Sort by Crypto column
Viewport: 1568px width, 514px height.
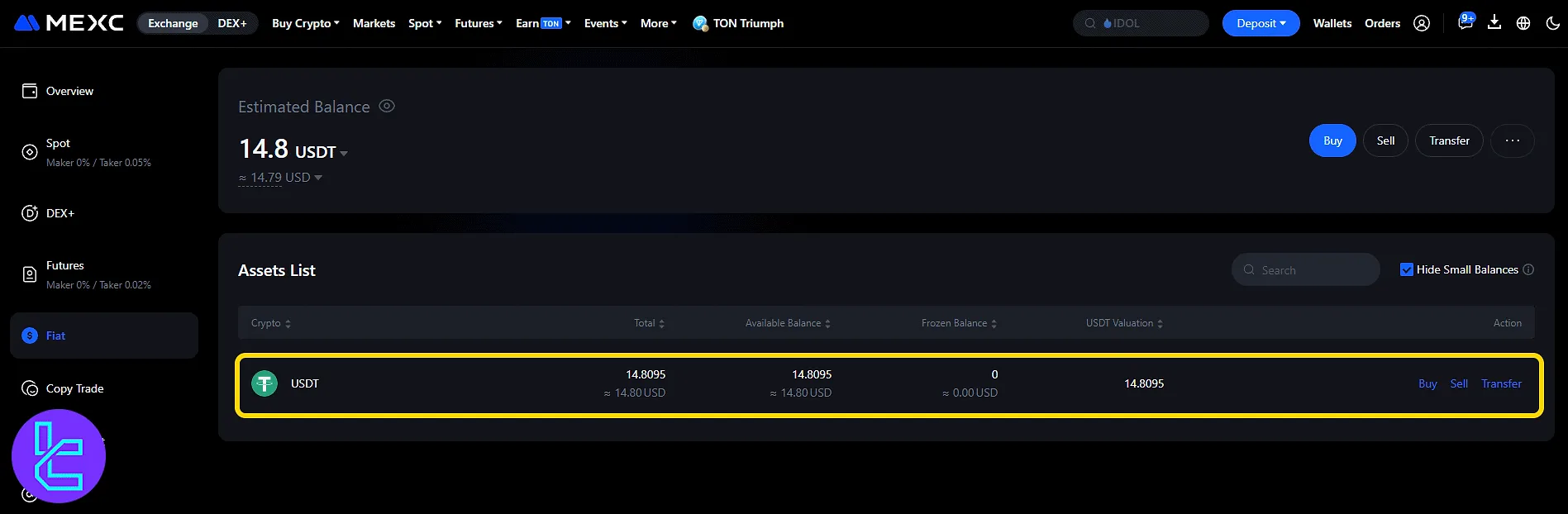tap(271, 323)
